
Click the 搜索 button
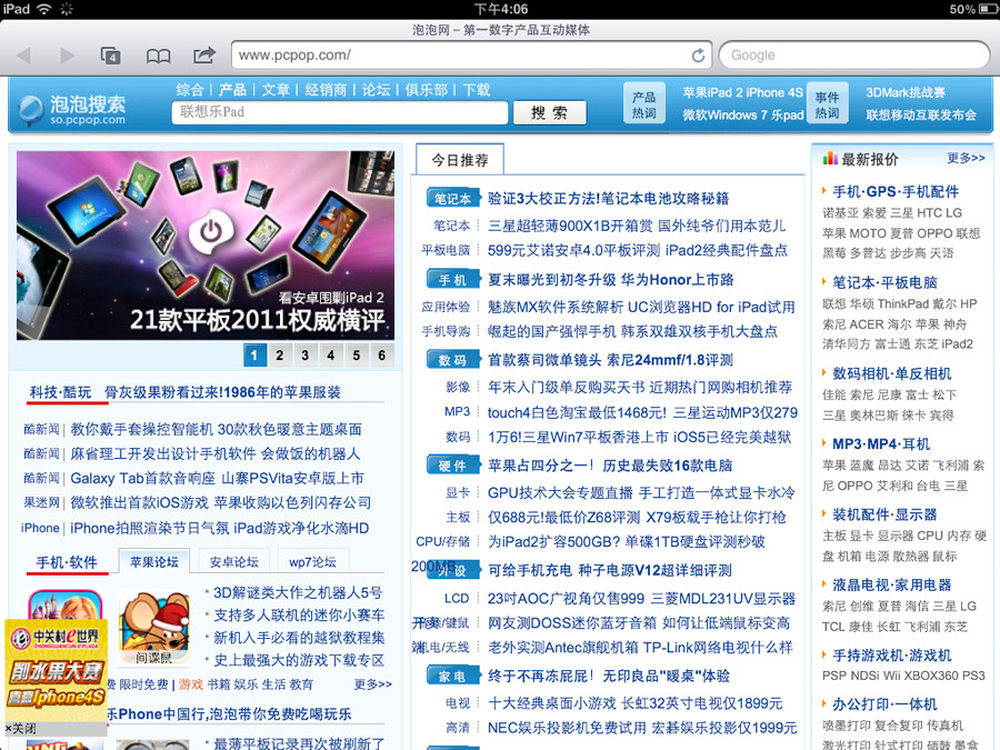tap(549, 113)
